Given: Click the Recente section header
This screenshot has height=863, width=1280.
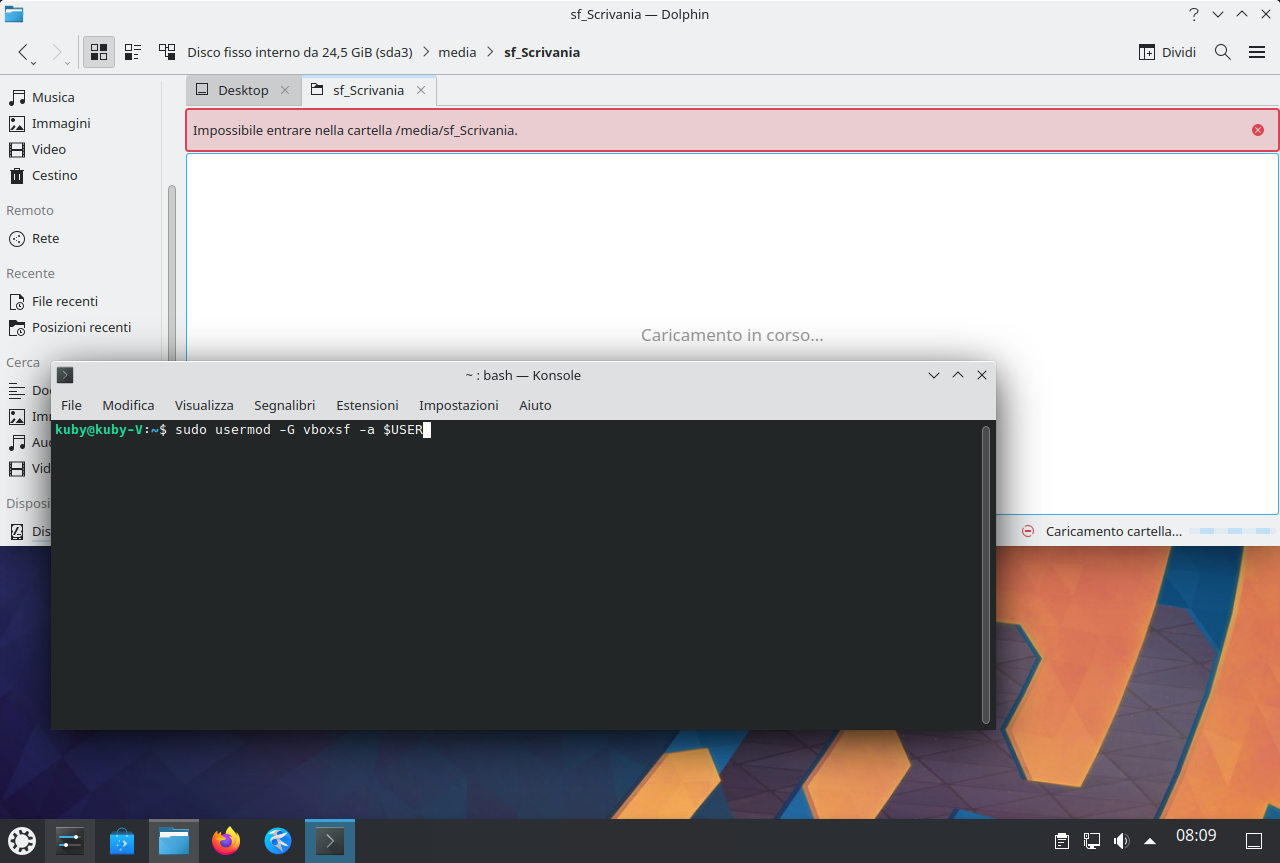Looking at the screenshot, I should [30, 273].
